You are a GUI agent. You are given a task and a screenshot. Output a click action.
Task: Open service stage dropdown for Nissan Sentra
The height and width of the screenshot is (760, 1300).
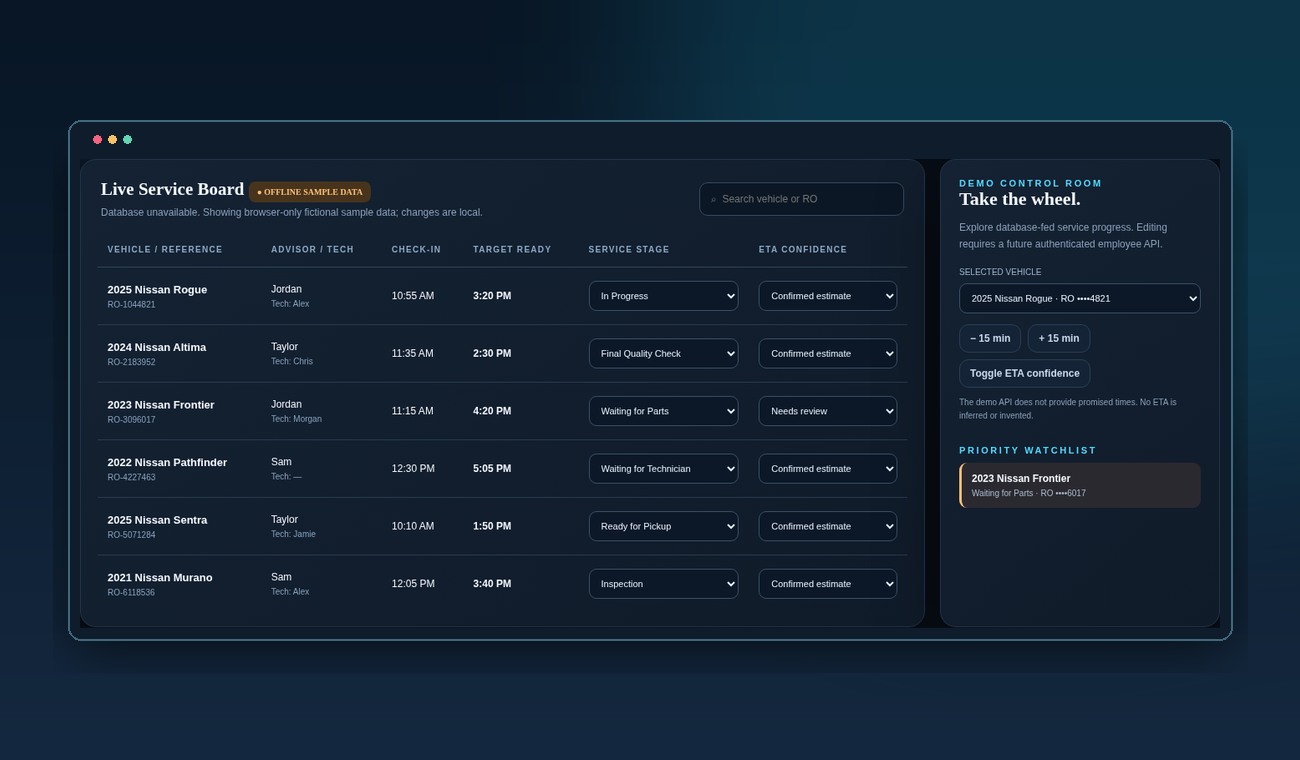(x=664, y=527)
